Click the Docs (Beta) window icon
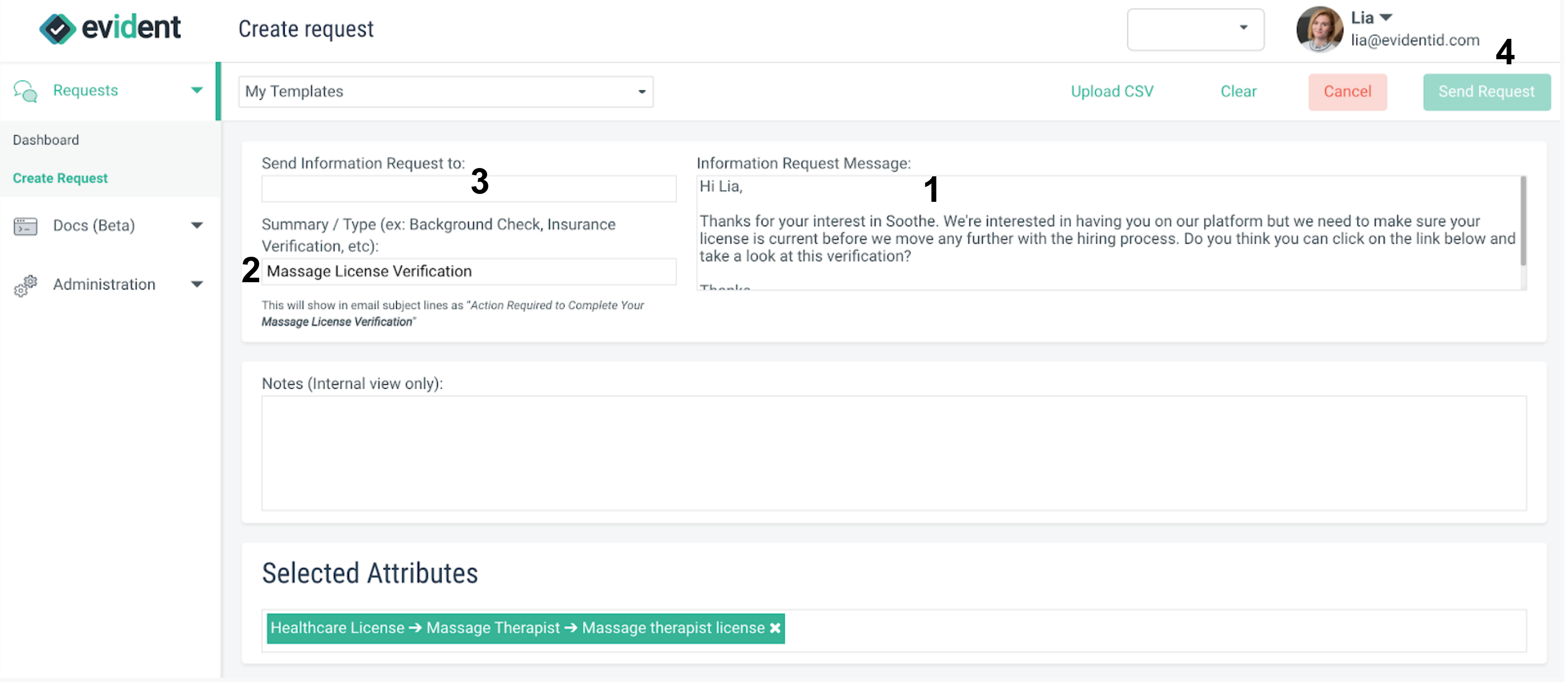 (x=26, y=226)
